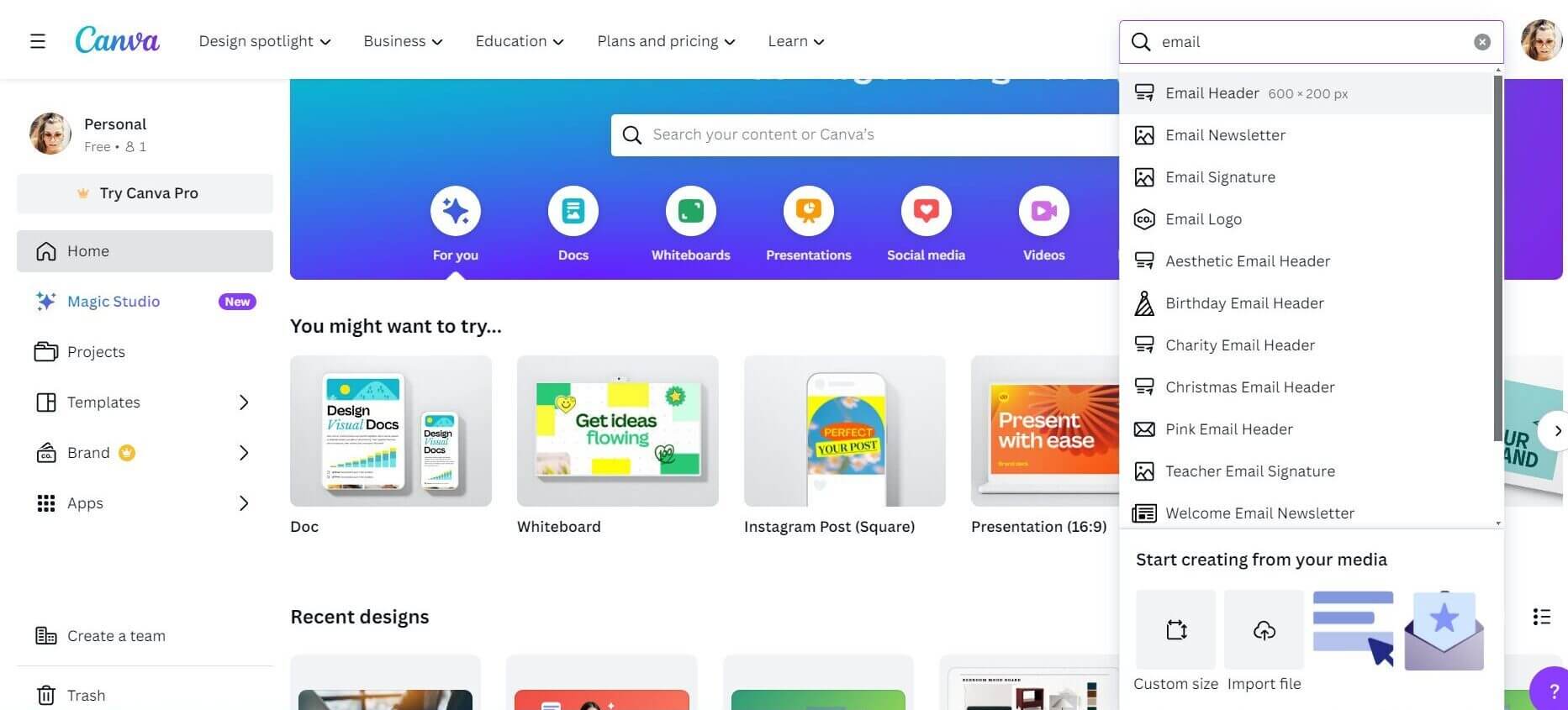
Task: Select the Pink Email Header suggestion
Action: 1307,429
